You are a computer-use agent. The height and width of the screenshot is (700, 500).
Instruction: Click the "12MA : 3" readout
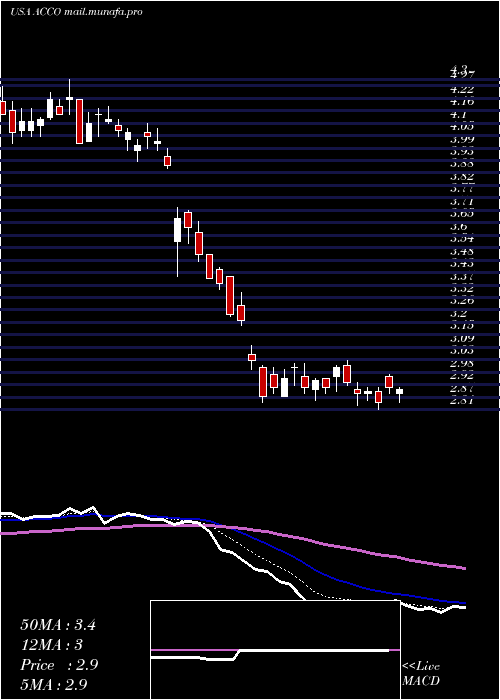point(52,645)
